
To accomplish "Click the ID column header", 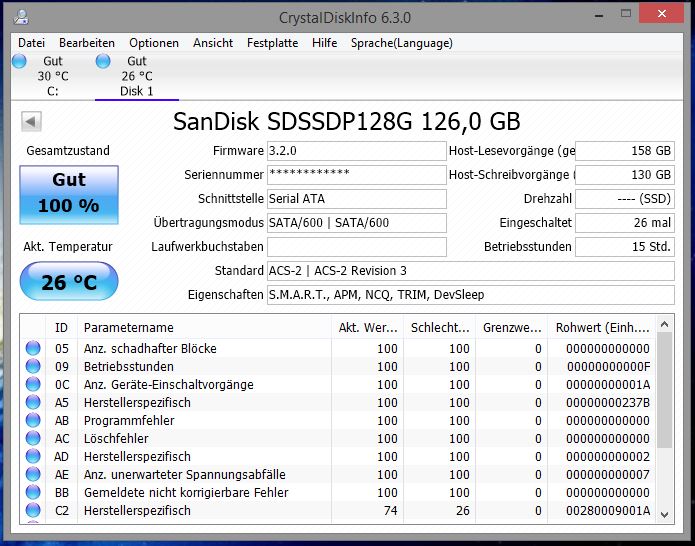I will click(61, 328).
